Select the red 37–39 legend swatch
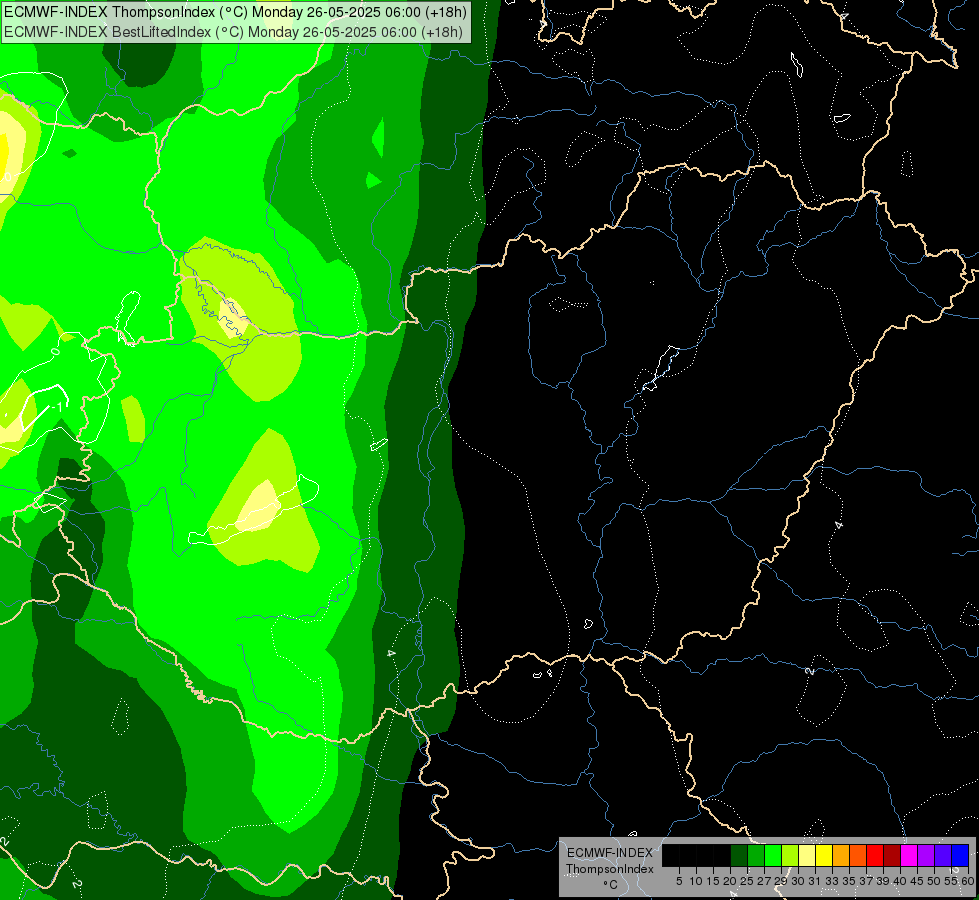979x900 pixels. point(875,855)
